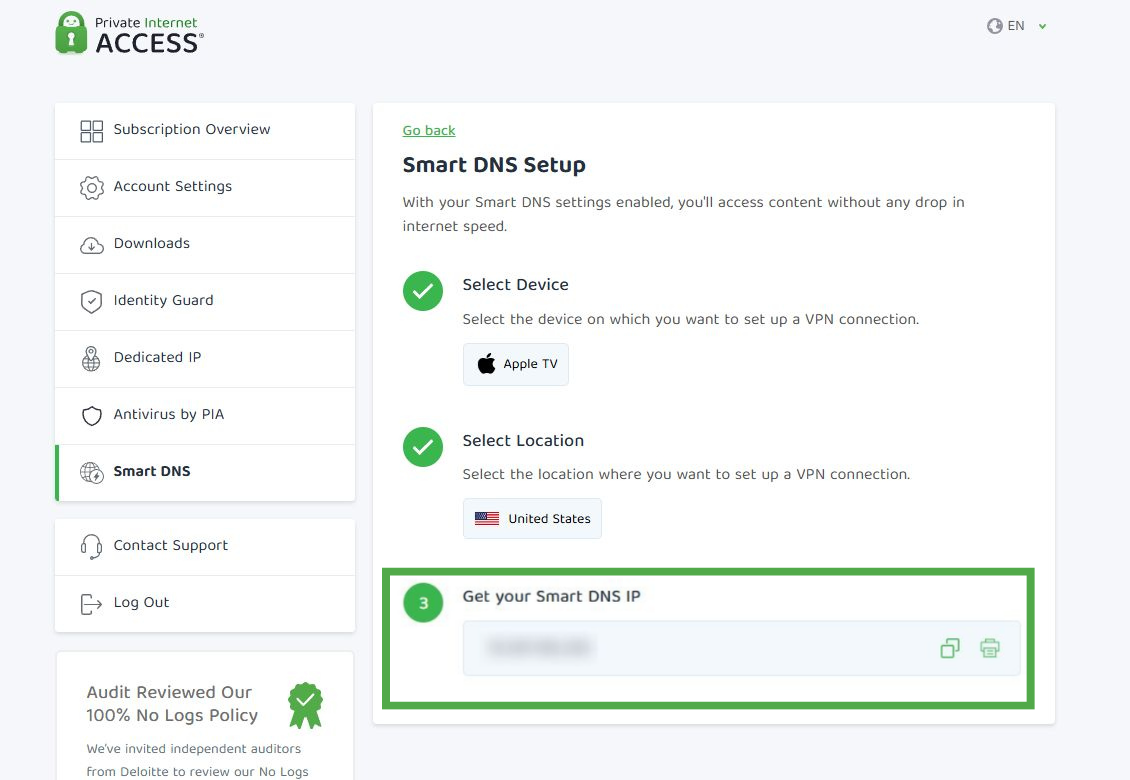Open Contact Support menu item
1130x780 pixels.
click(205, 546)
